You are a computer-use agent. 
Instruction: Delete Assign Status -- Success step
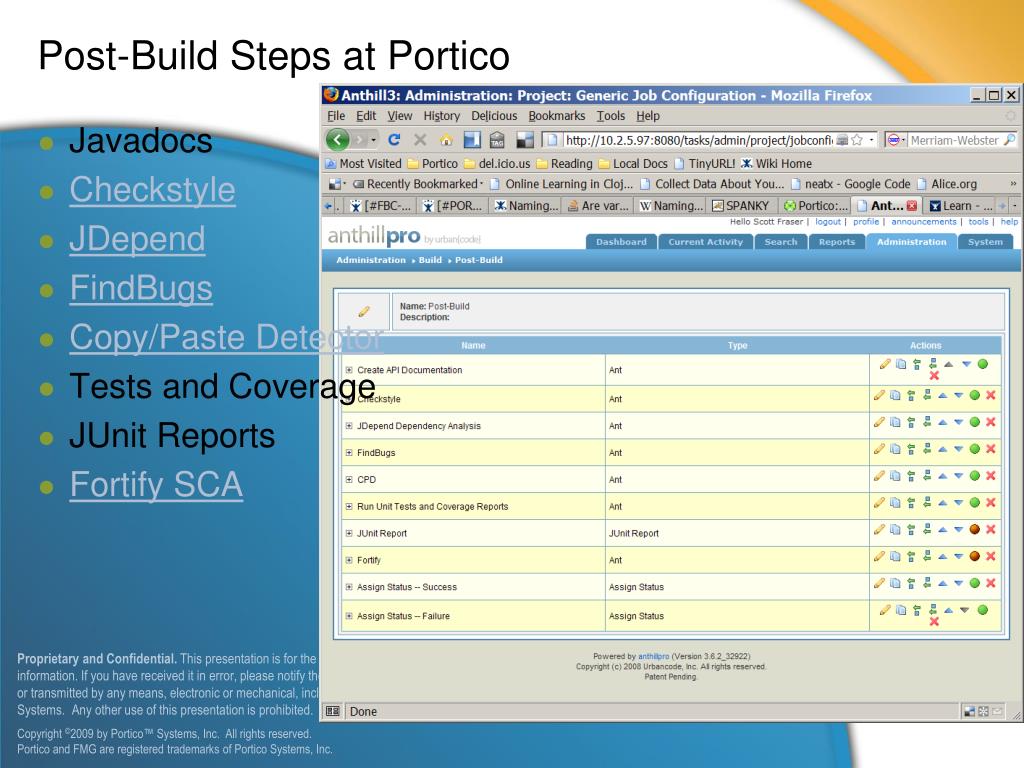991,583
